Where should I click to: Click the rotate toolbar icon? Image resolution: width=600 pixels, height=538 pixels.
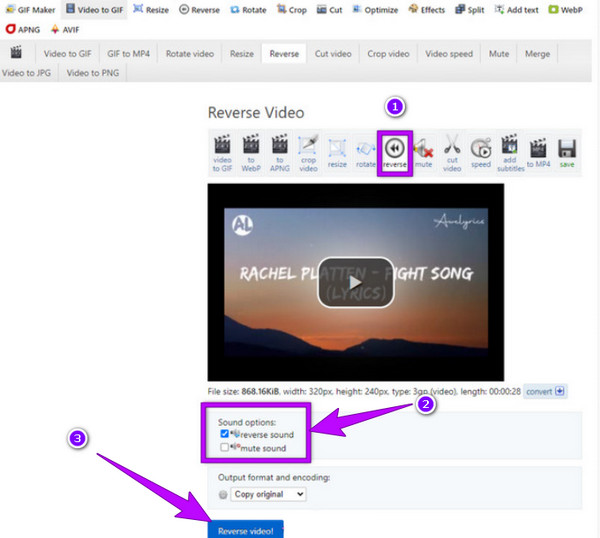pos(366,153)
